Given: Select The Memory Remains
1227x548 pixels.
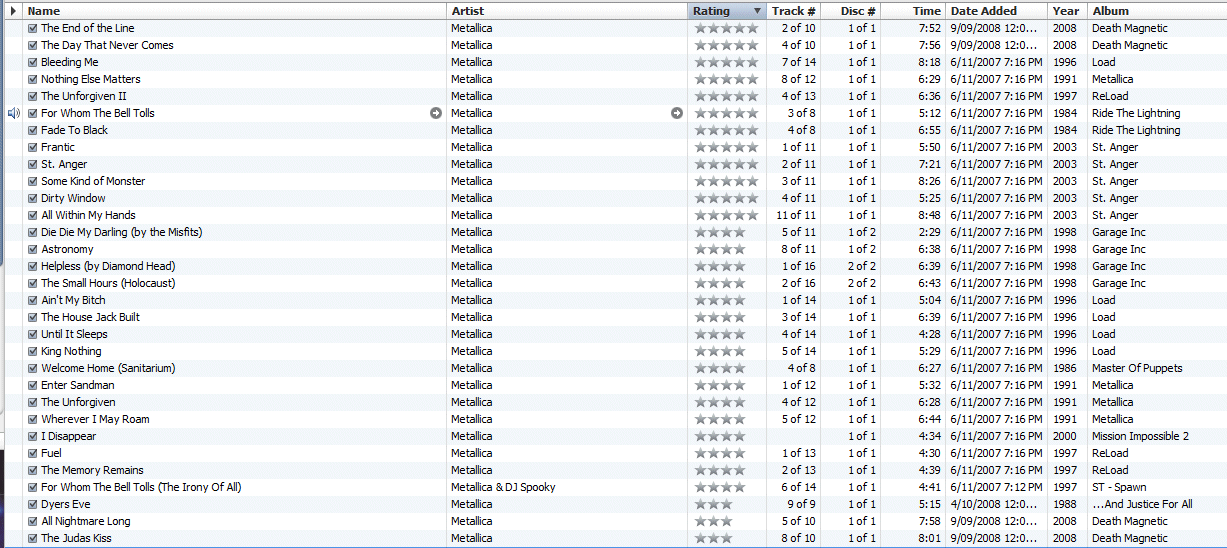Looking at the screenshot, I should pos(92,470).
